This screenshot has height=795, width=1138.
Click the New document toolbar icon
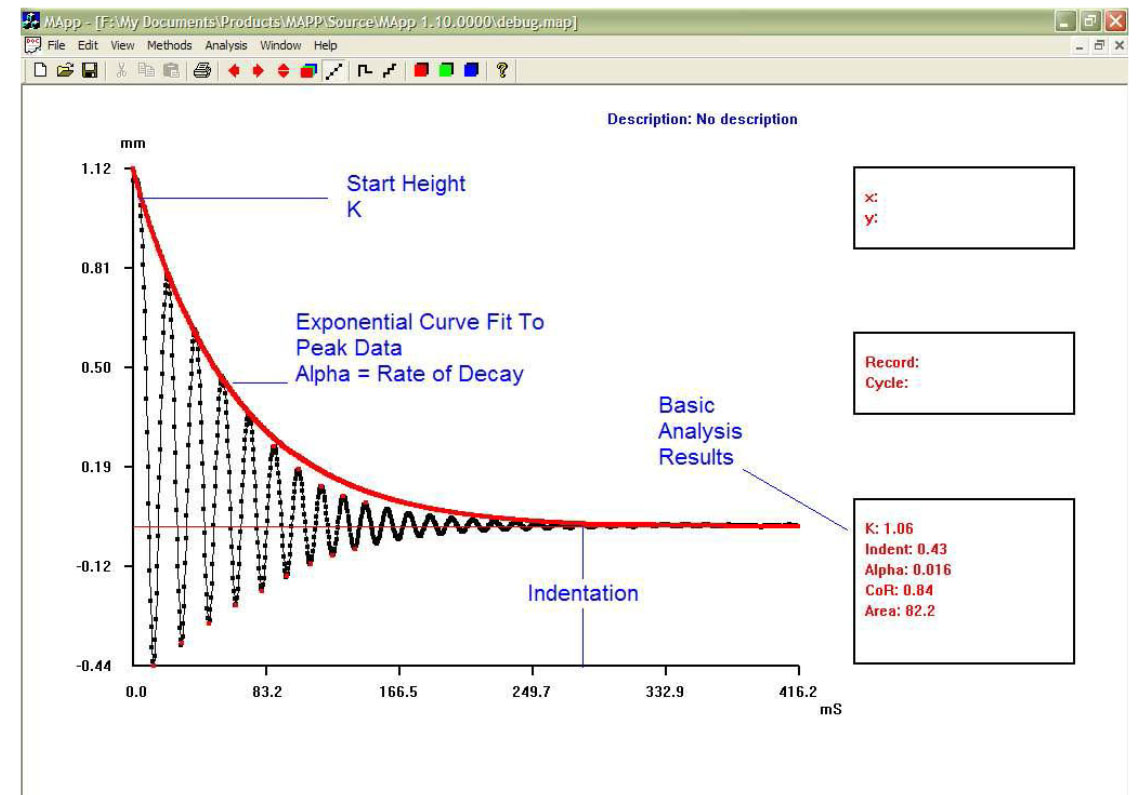40,70
